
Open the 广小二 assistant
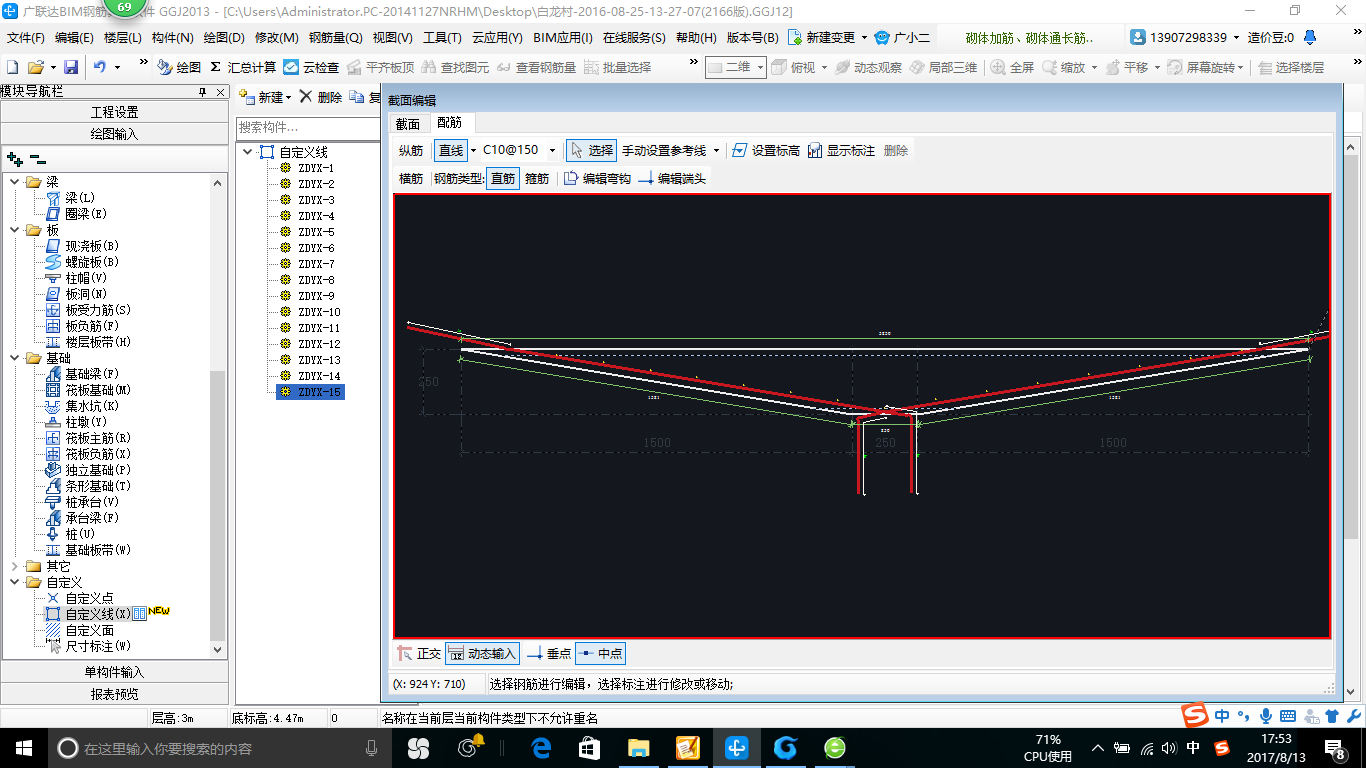(902, 37)
